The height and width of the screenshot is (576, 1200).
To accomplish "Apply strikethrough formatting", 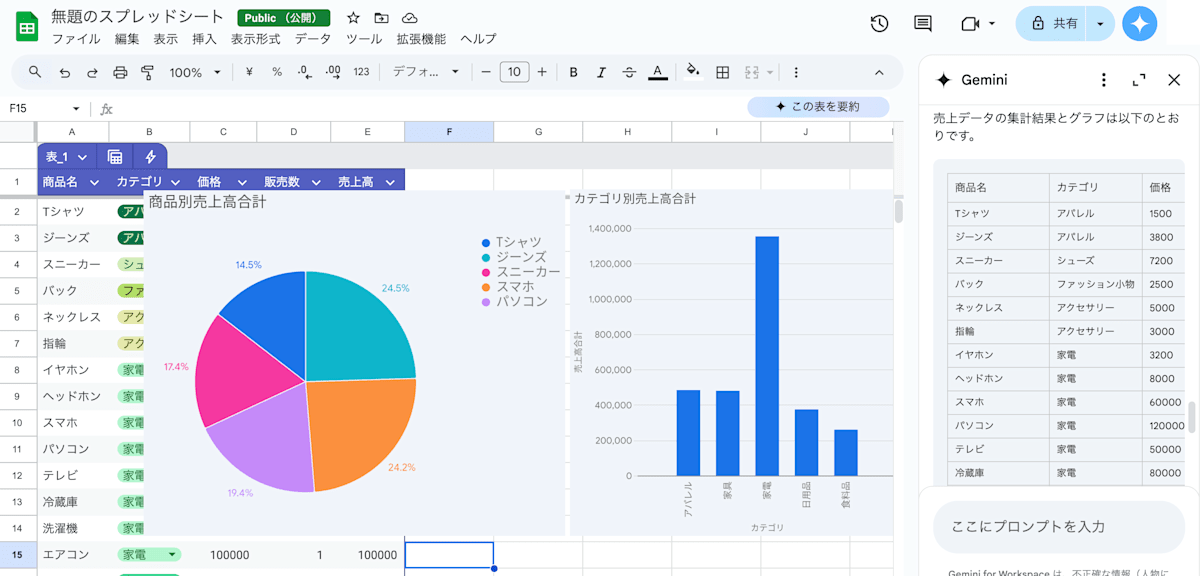I will pos(629,72).
